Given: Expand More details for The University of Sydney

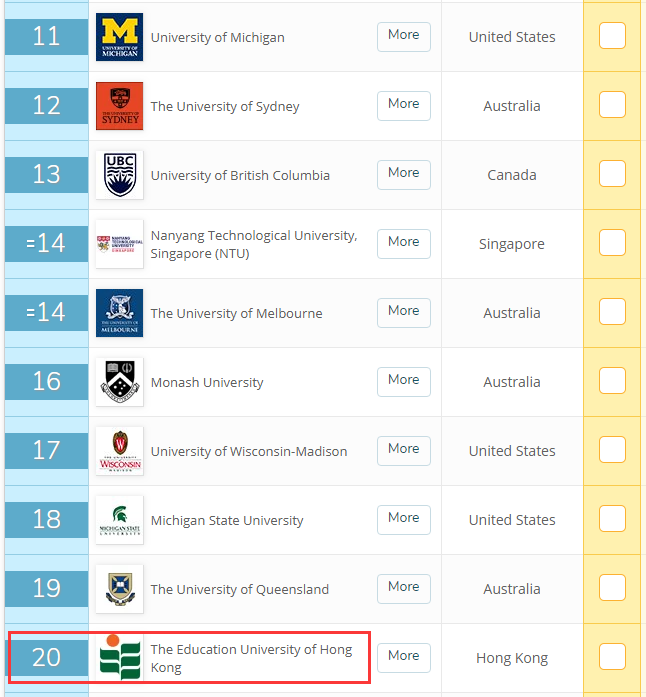Looking at the screenshot, I should coord(403,104).
